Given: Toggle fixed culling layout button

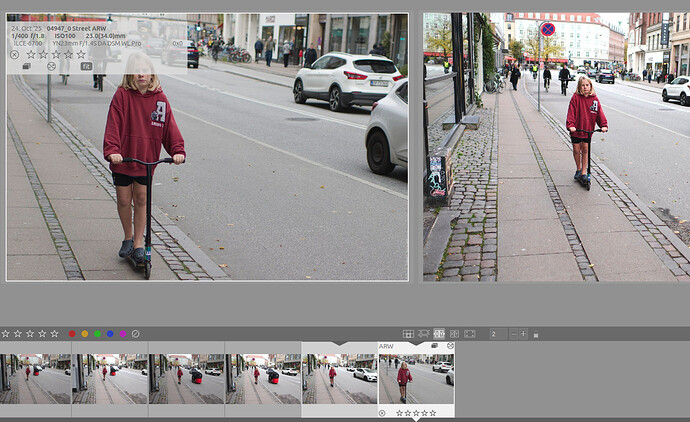Looking at the screenshot, I should click(x=439, y=334).
